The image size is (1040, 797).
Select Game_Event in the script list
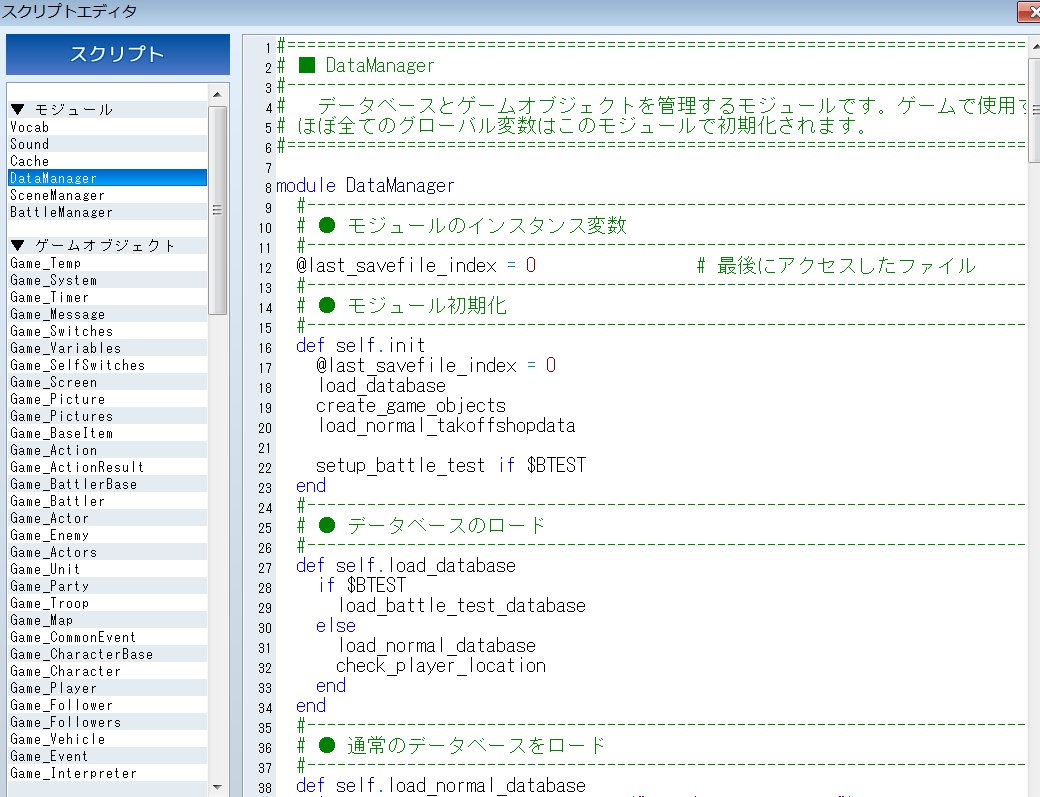(x=107, y=757)
